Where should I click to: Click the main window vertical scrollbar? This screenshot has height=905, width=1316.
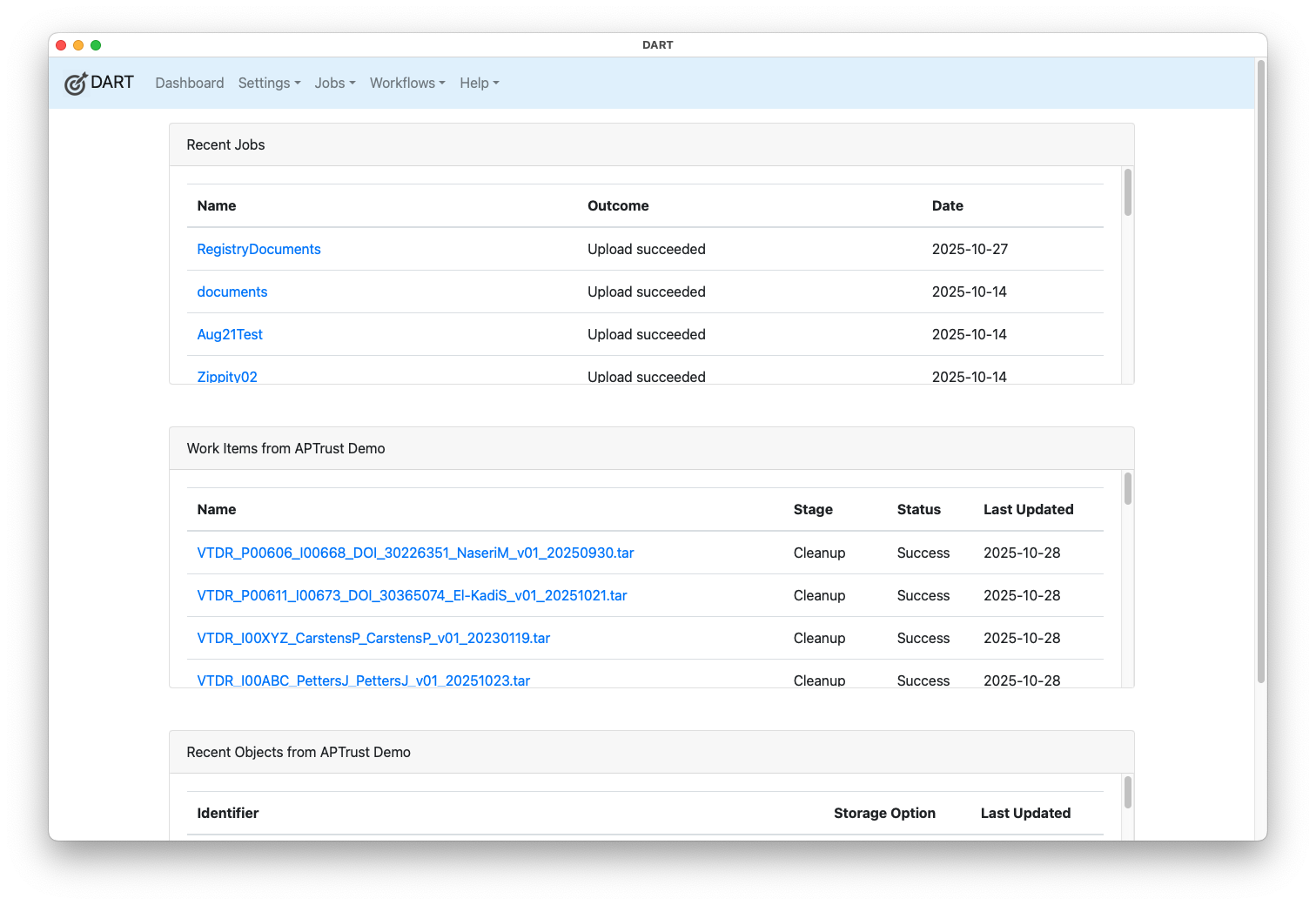pyautogui.click(x=1261, y=372)
